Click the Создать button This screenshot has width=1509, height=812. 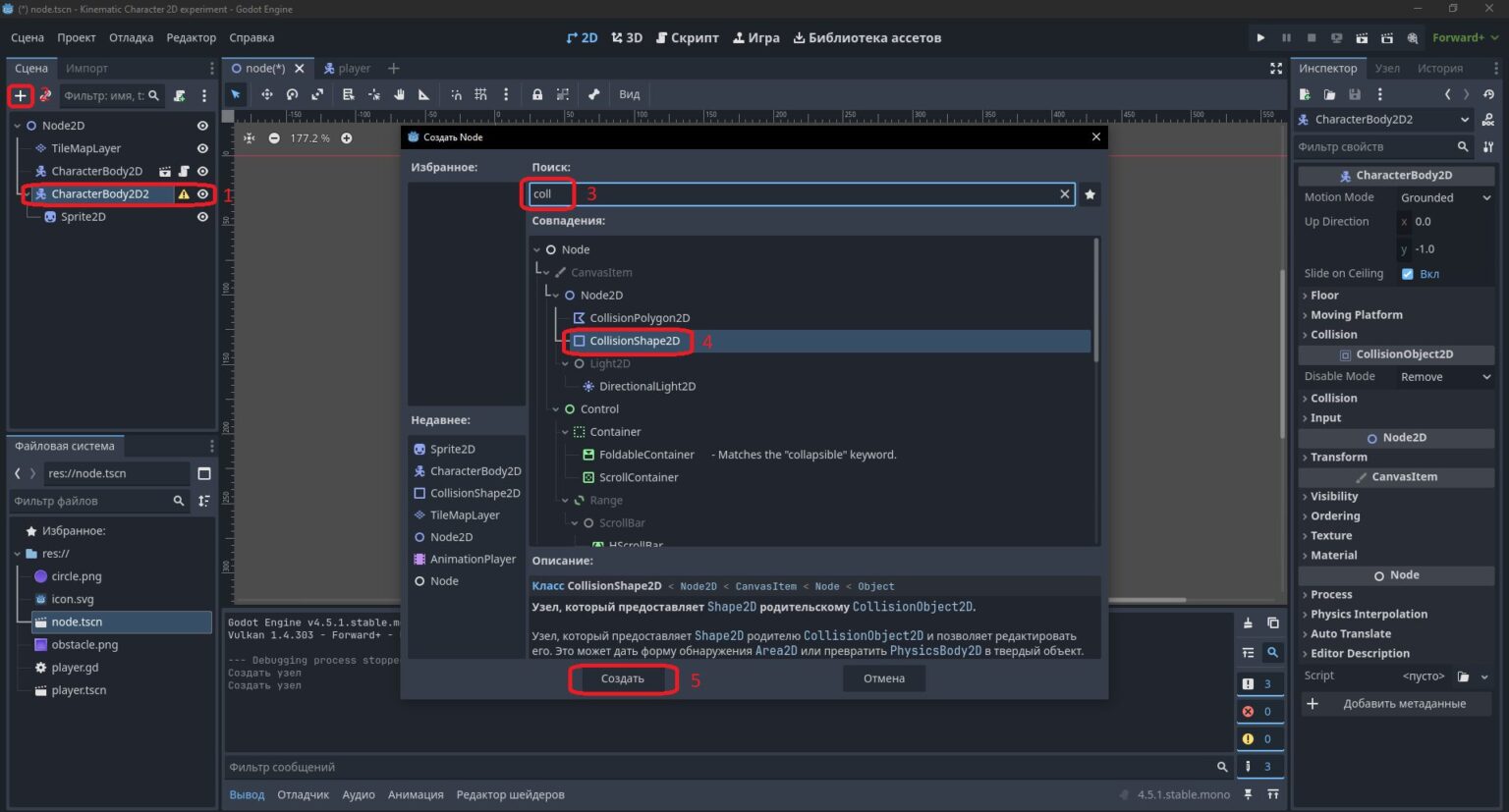pyautogui.click(x=623, y=678)
